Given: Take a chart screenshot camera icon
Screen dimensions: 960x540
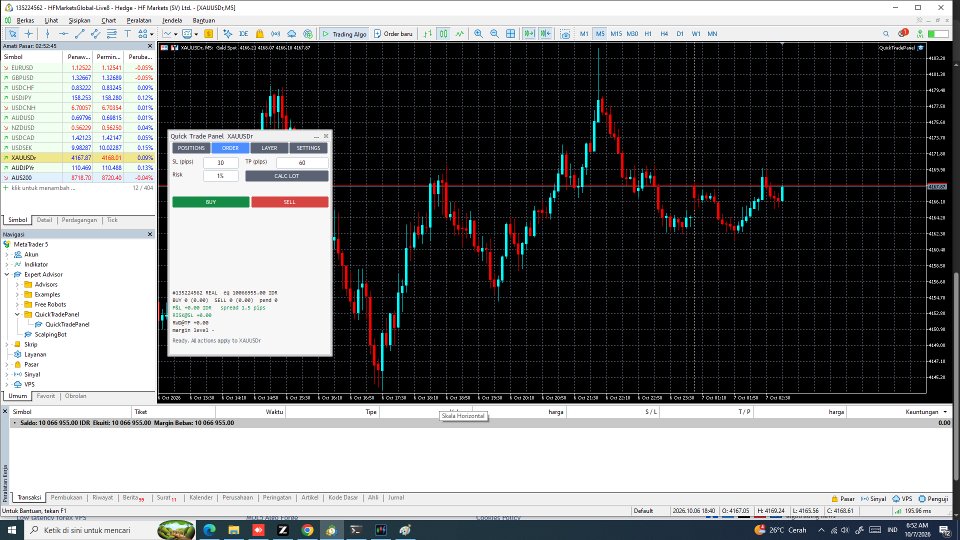Looking at the screenshot, I should (x=565, y=34).
